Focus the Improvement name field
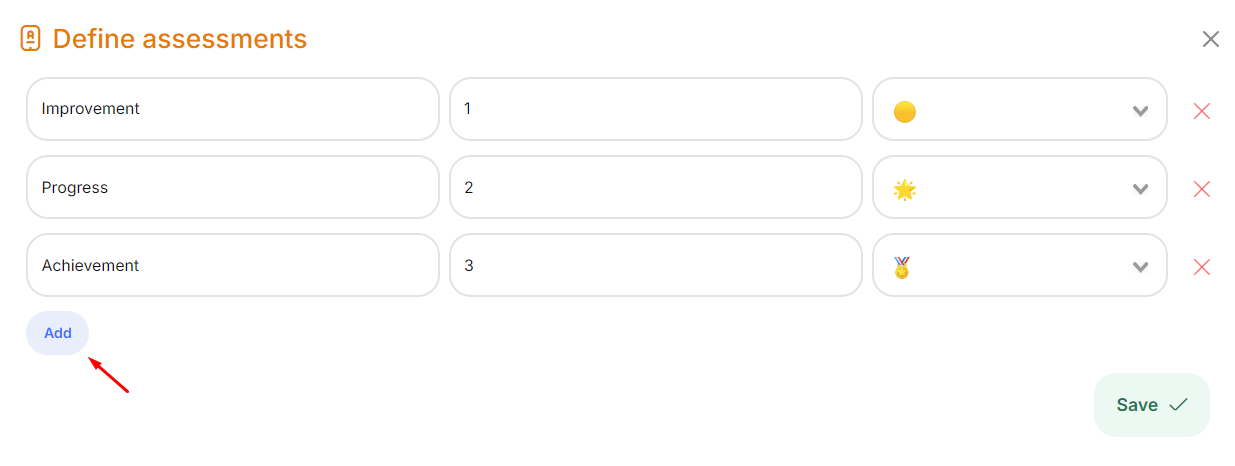The height and width of the screenshot is (466, 1235). click(x=232, y=109)
